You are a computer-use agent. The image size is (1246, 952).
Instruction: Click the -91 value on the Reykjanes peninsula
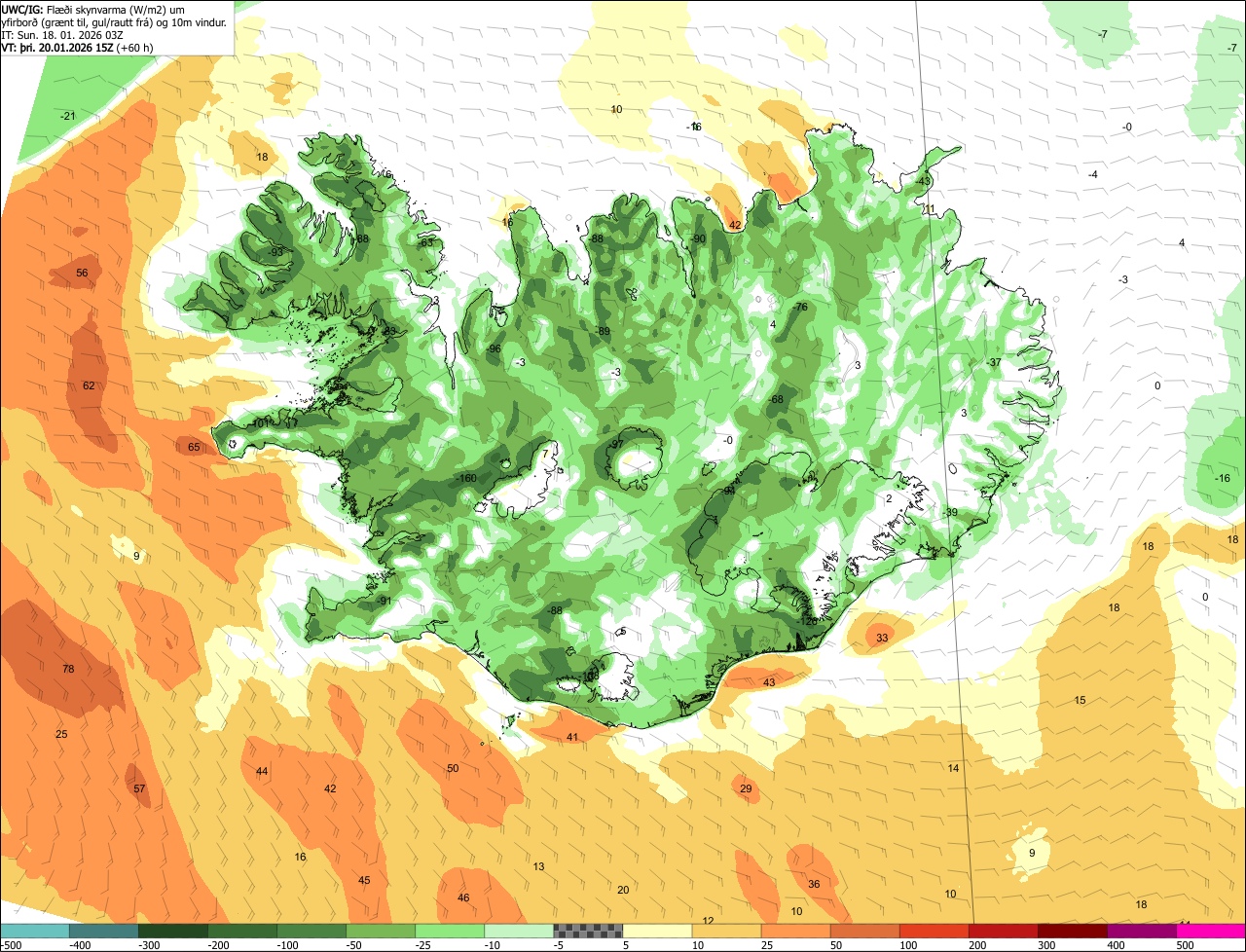coord(384,601)
